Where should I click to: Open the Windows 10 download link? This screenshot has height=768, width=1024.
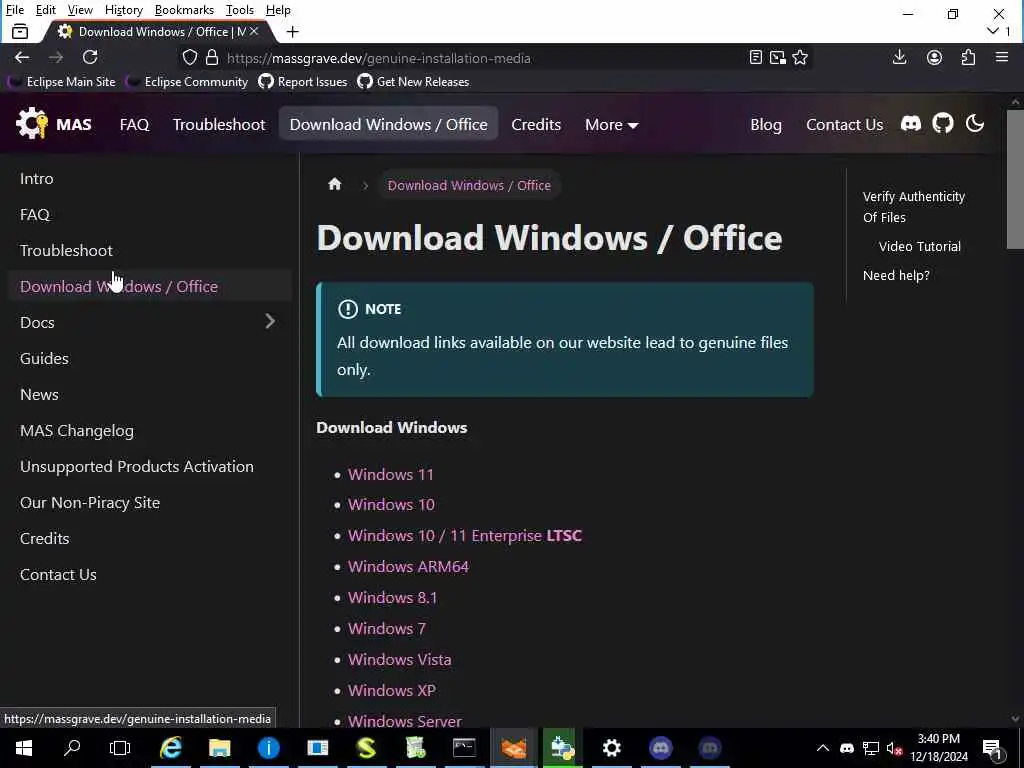(391, 504)
